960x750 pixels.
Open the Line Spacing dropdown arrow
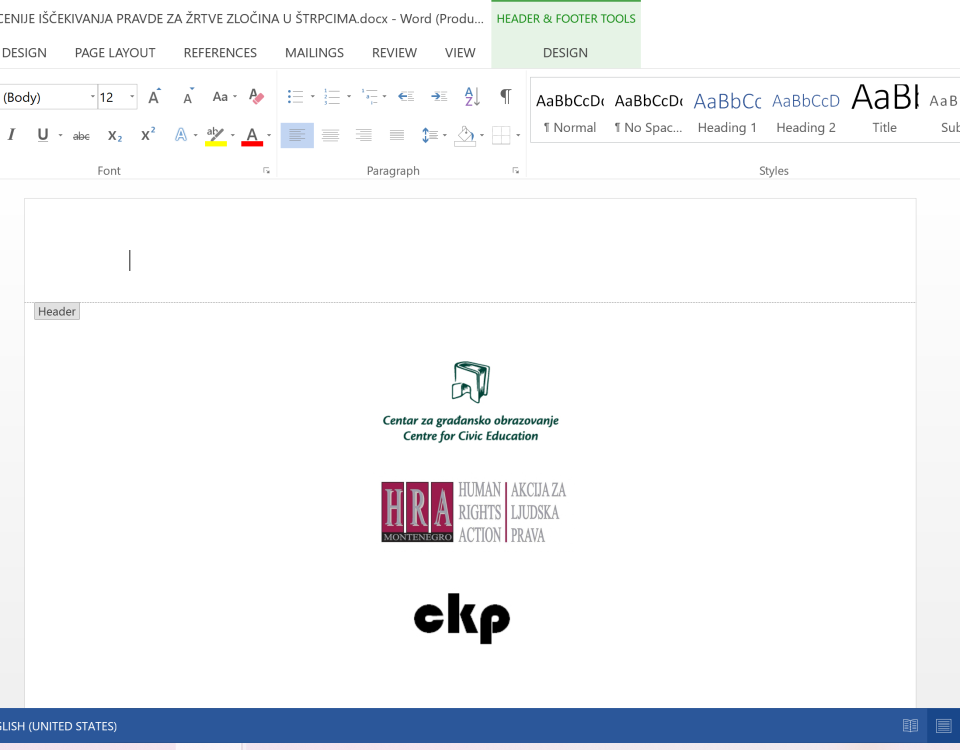444,135
